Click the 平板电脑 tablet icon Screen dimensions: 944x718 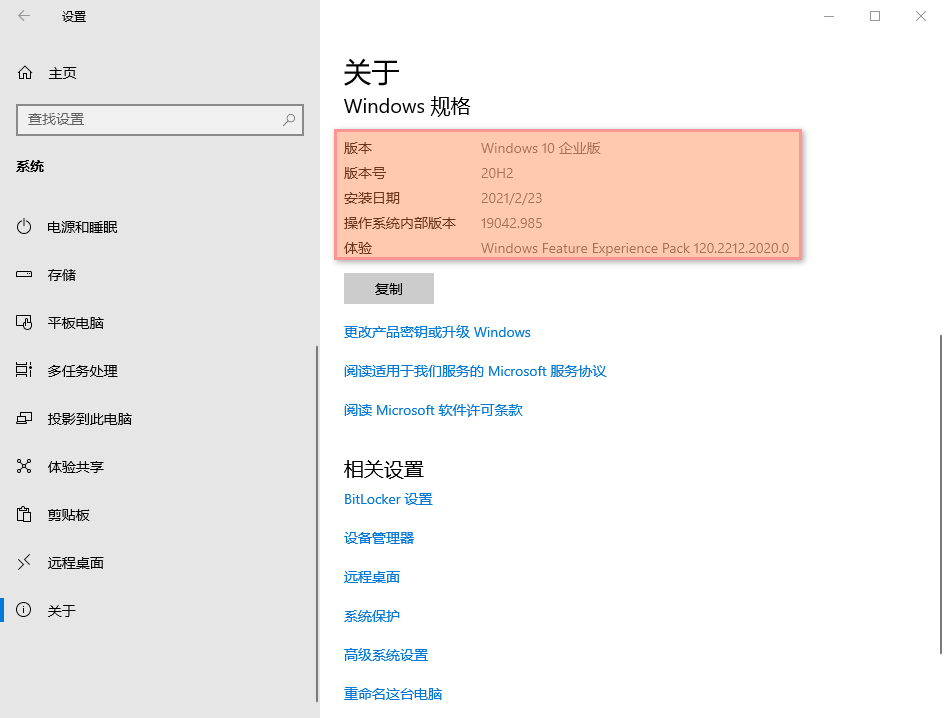pyautogui.click(x=25, y=323)
